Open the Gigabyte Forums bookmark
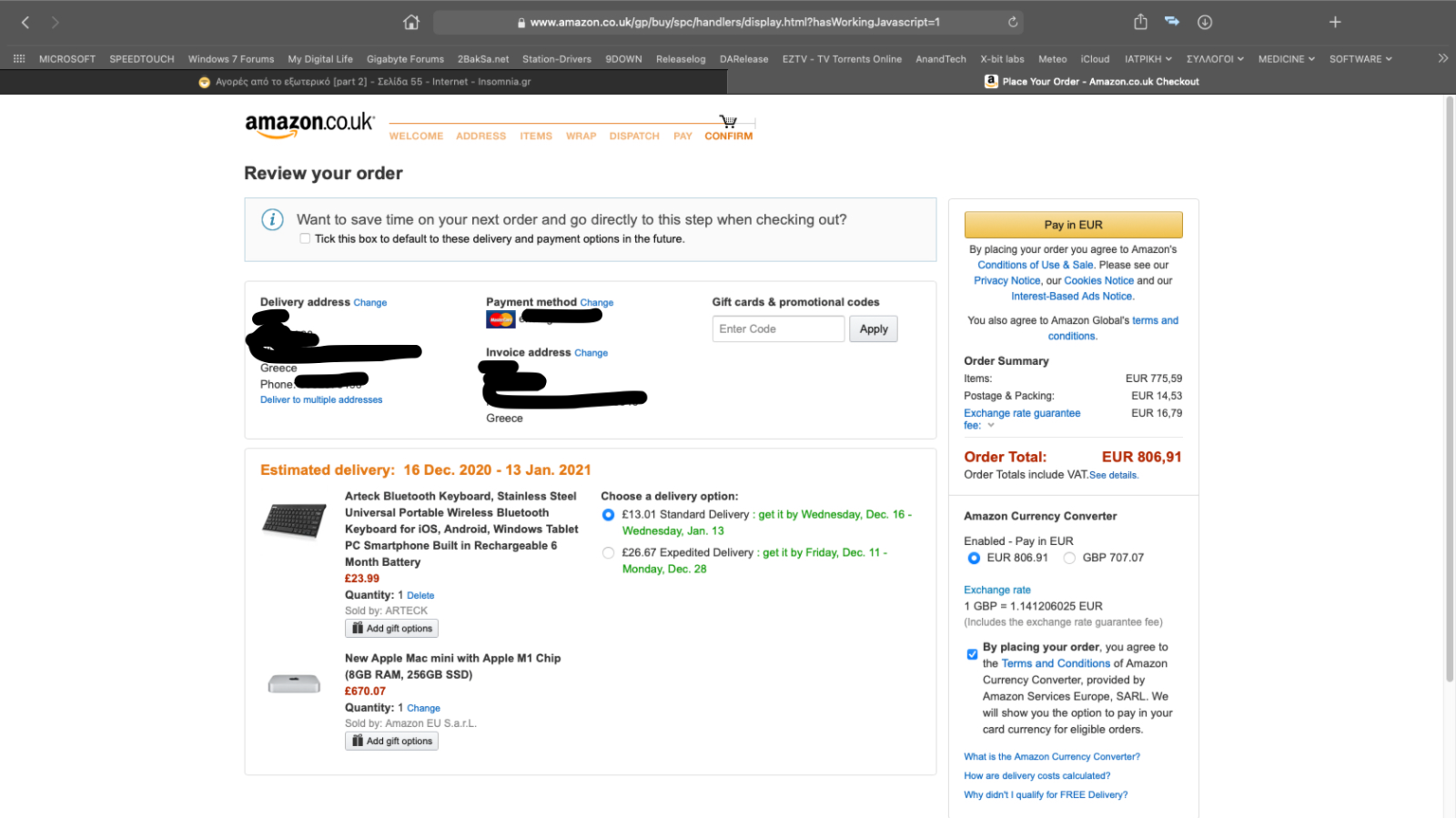 pyautogui.click(x=405, y=58)
